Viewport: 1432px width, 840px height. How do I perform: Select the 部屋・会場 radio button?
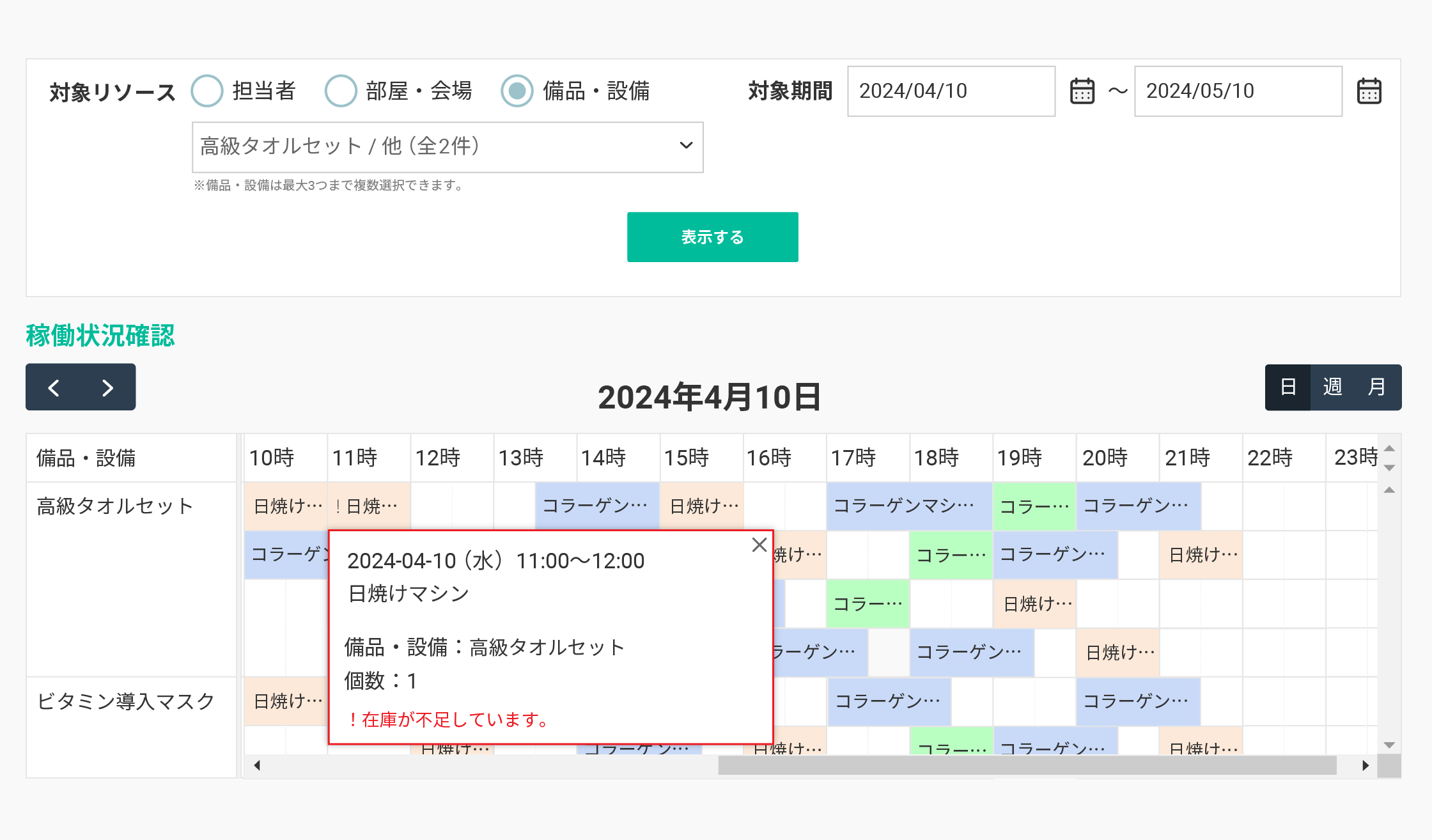(341, 91)
